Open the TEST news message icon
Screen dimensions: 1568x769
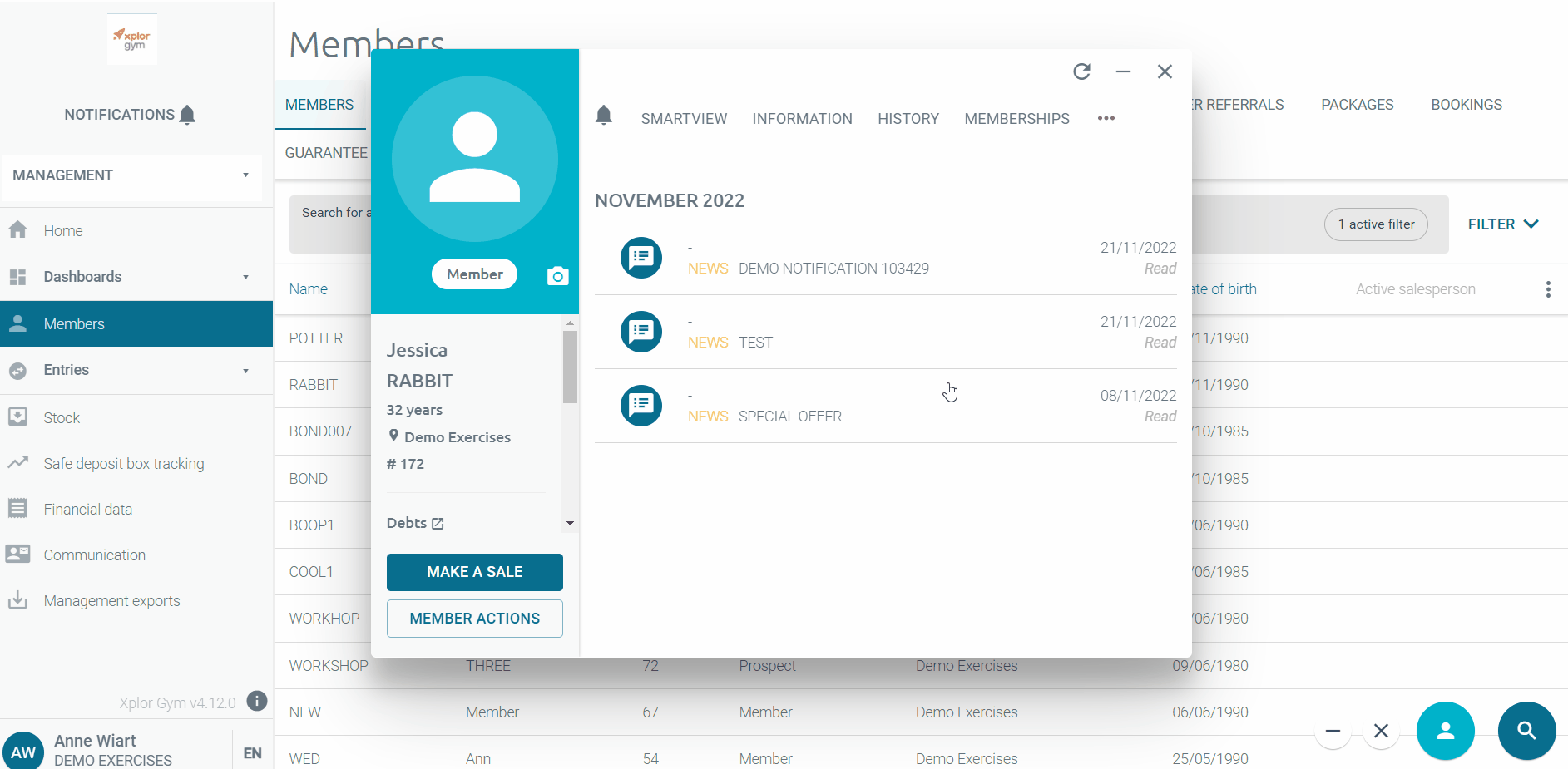[x=641, y=332]
